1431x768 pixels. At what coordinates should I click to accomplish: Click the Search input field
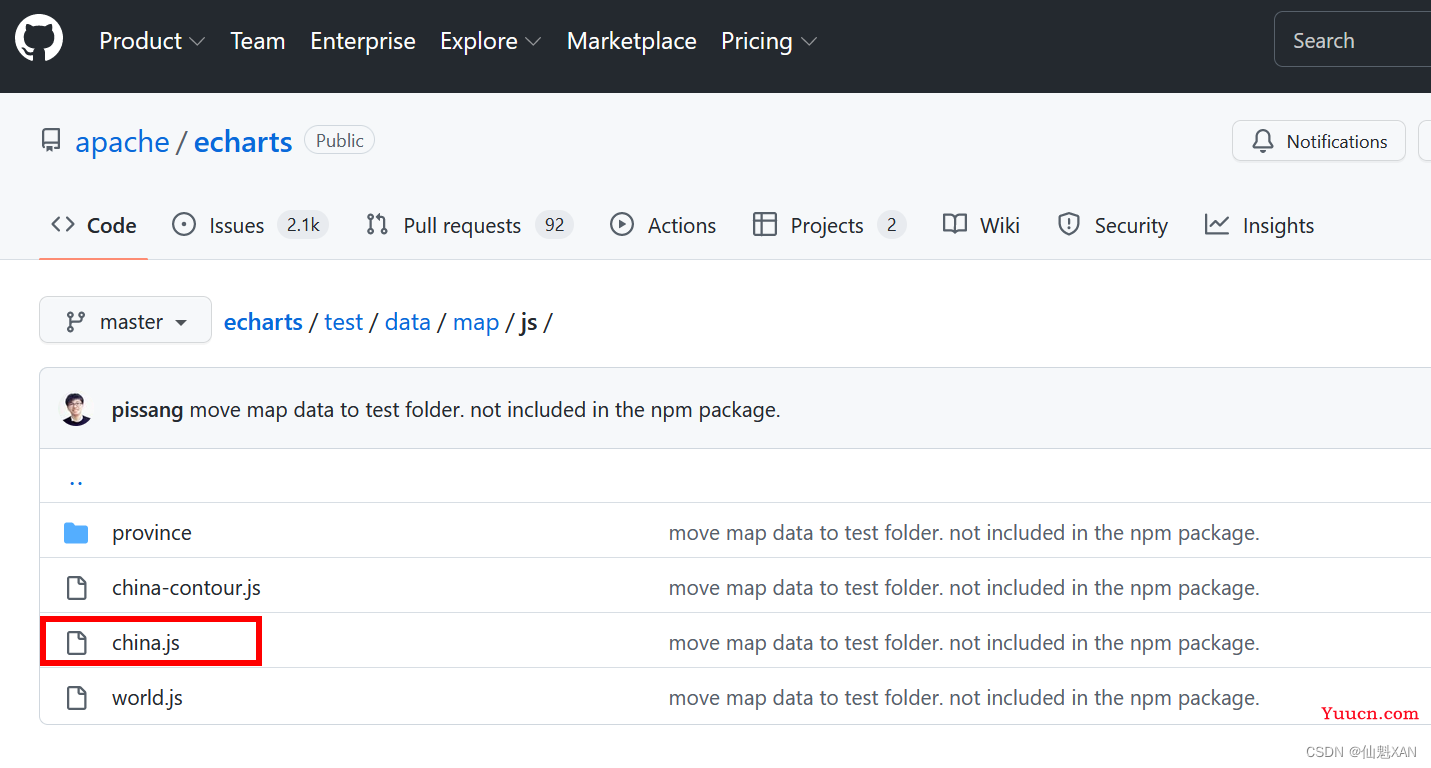coord(1352,41)
